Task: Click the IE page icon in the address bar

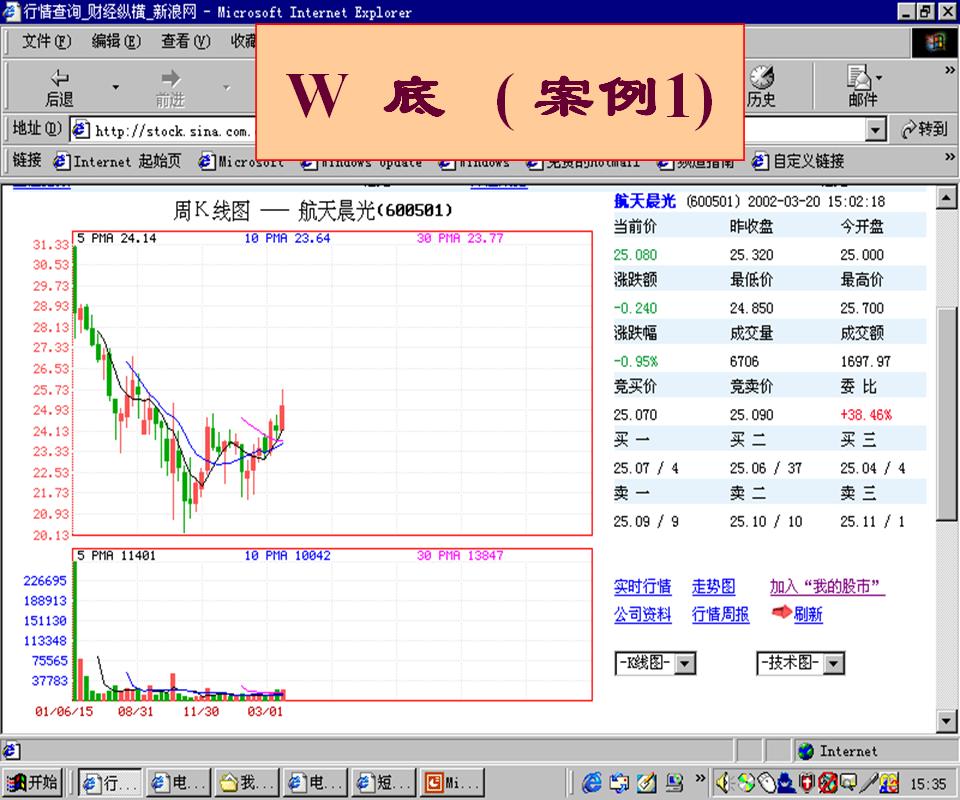Action: click(x=81, y=130)
